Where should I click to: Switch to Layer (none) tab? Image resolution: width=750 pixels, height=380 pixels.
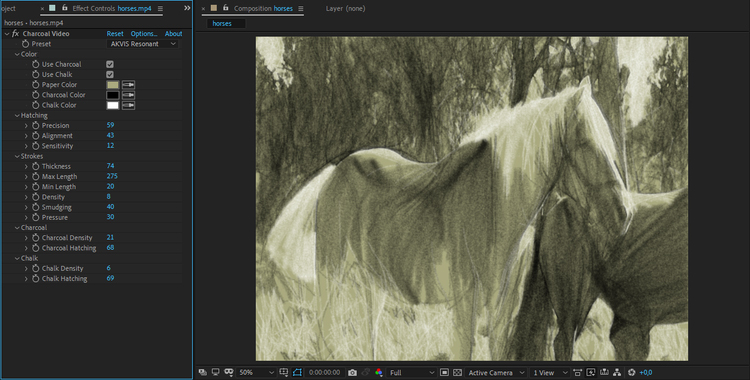(x=345, y=9)
